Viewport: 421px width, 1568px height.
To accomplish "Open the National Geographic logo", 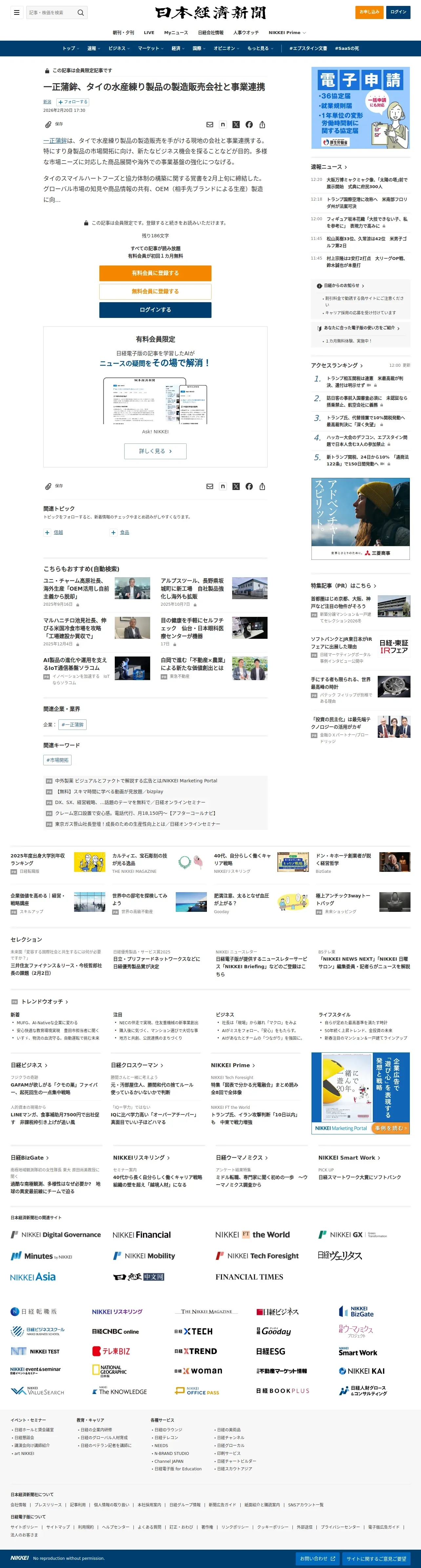I will click(110, 1371).
